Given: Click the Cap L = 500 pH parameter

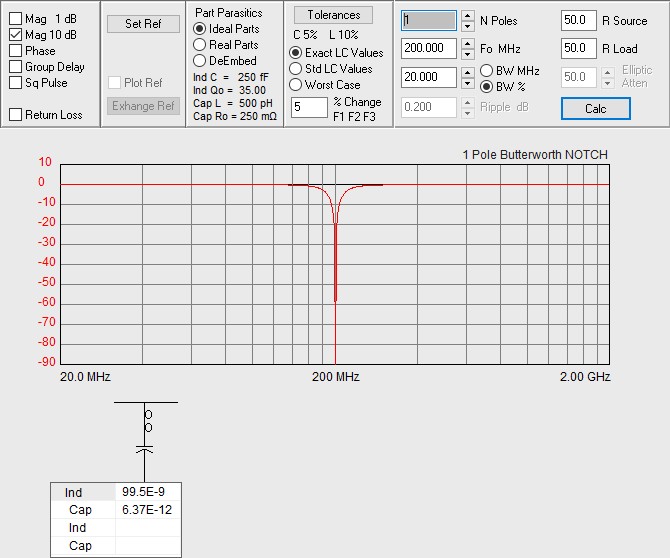Looking at the screenshot, I should click(233, 103).
